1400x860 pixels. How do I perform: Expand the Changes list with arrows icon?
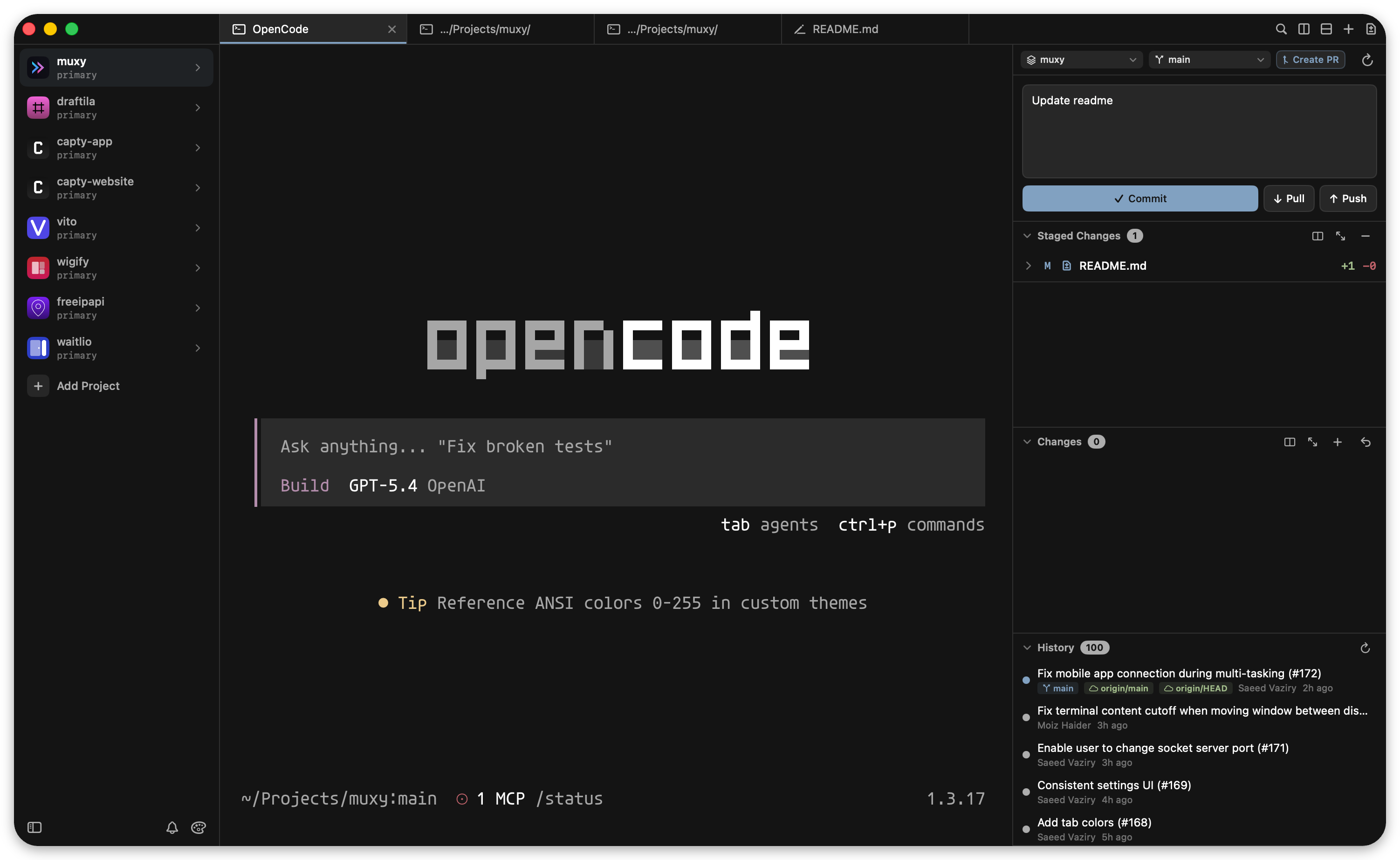1312,442
